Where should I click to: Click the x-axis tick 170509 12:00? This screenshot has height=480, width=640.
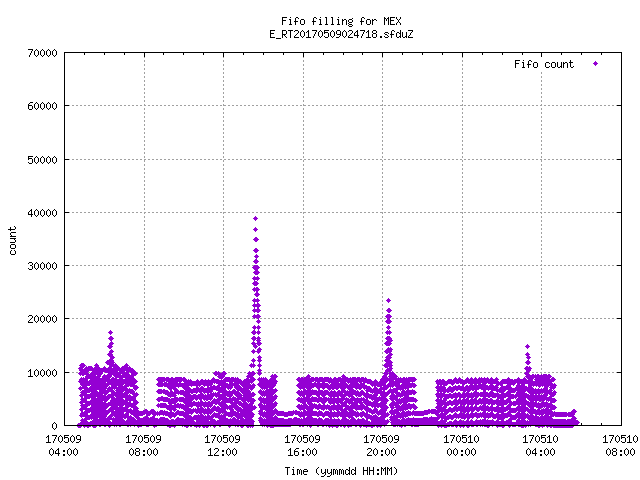(222, 446)
